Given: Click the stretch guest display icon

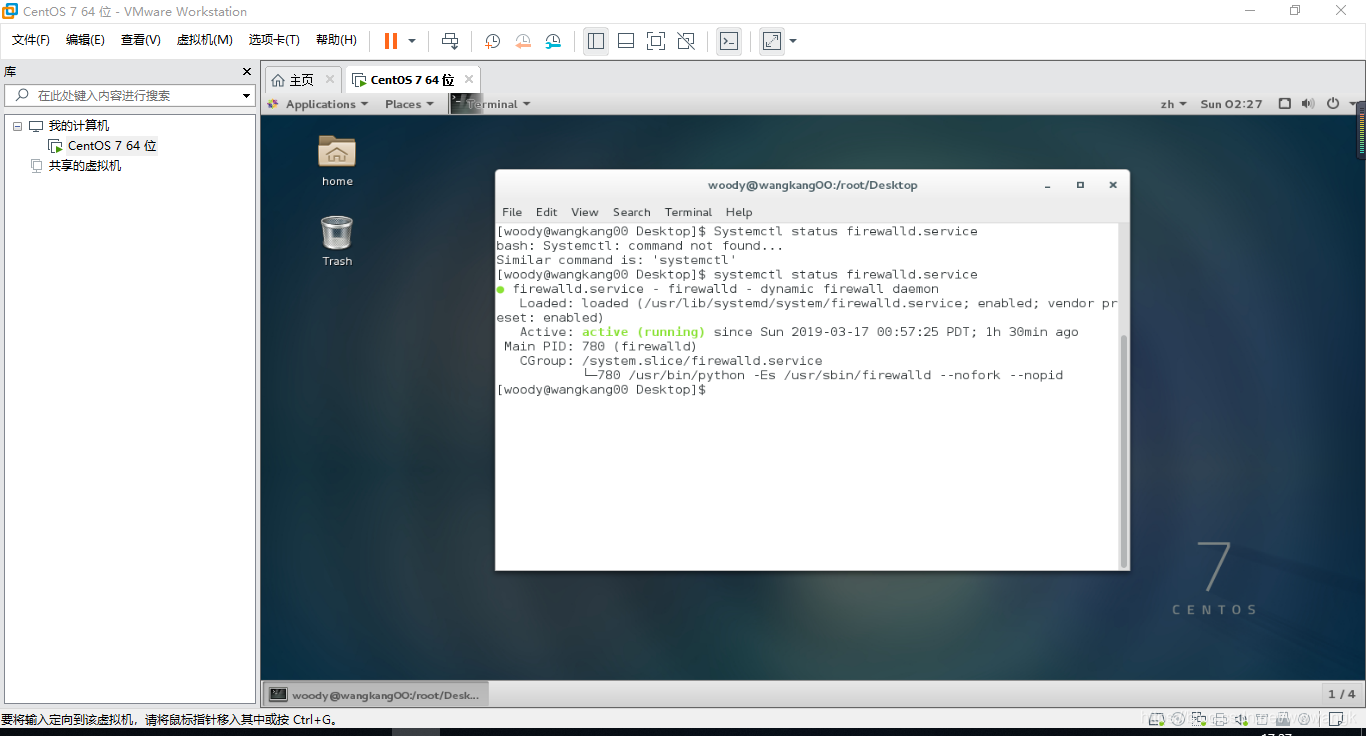Looking at the screenshot, I should pos(772,41).
